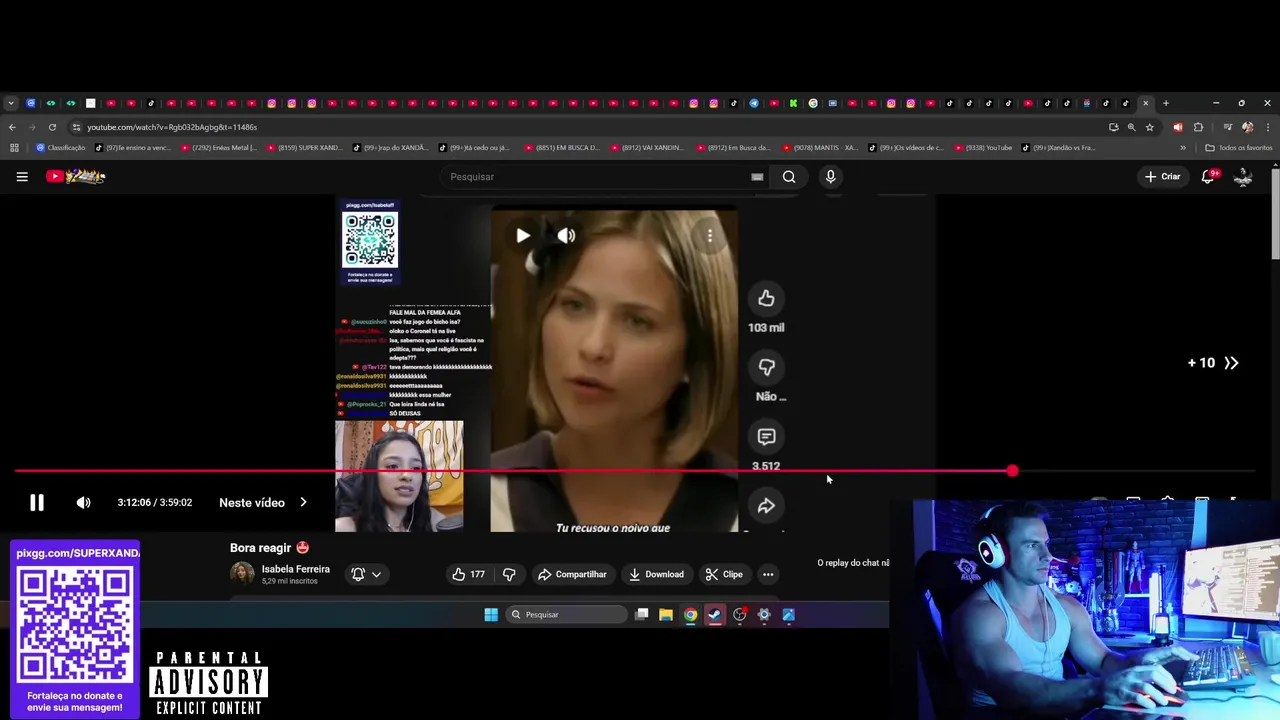The height and width of the screenshot is (720, 1280).
Task: Open the bookmarks apps grid icon
Action: 14,148
